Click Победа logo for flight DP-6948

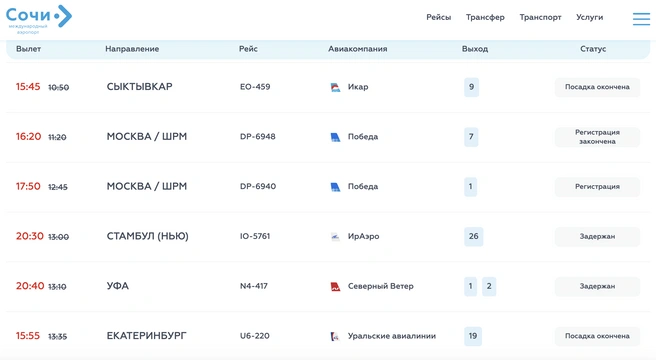point(335,137)
